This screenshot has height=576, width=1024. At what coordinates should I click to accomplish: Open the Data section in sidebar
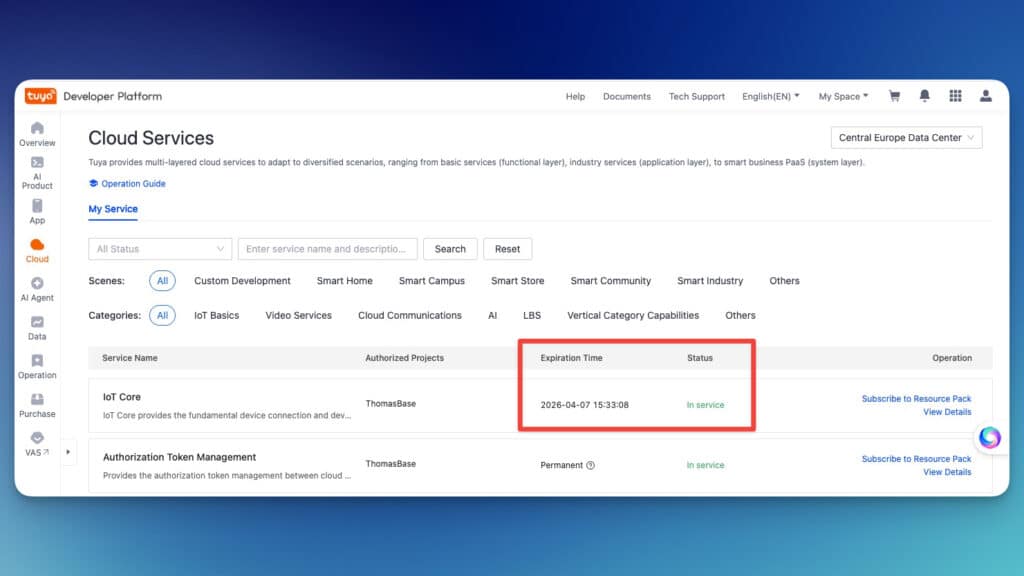point(37,328)
